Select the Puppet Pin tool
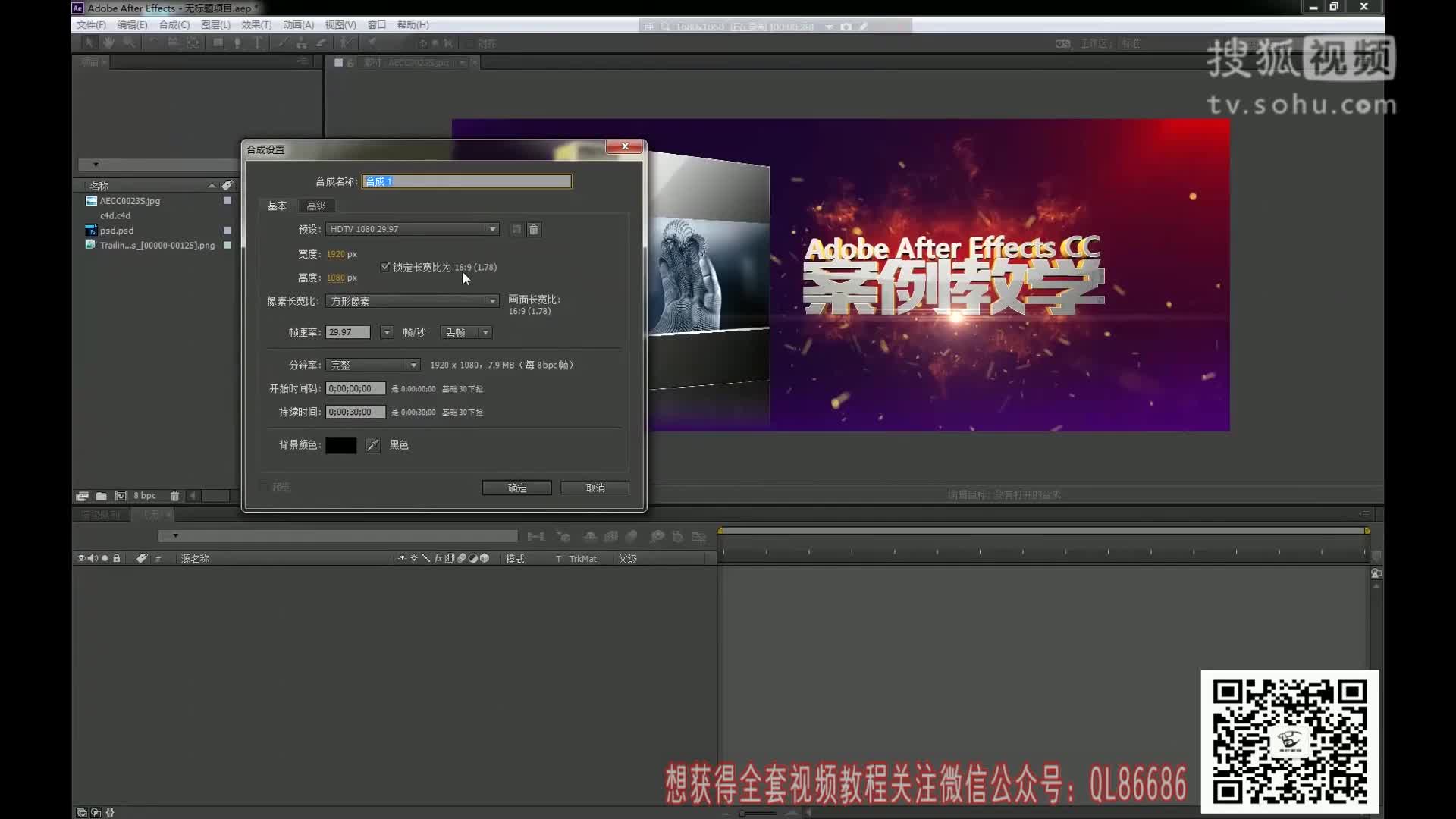The width and height of the screenshot is (1456, 819). point(372,42)
